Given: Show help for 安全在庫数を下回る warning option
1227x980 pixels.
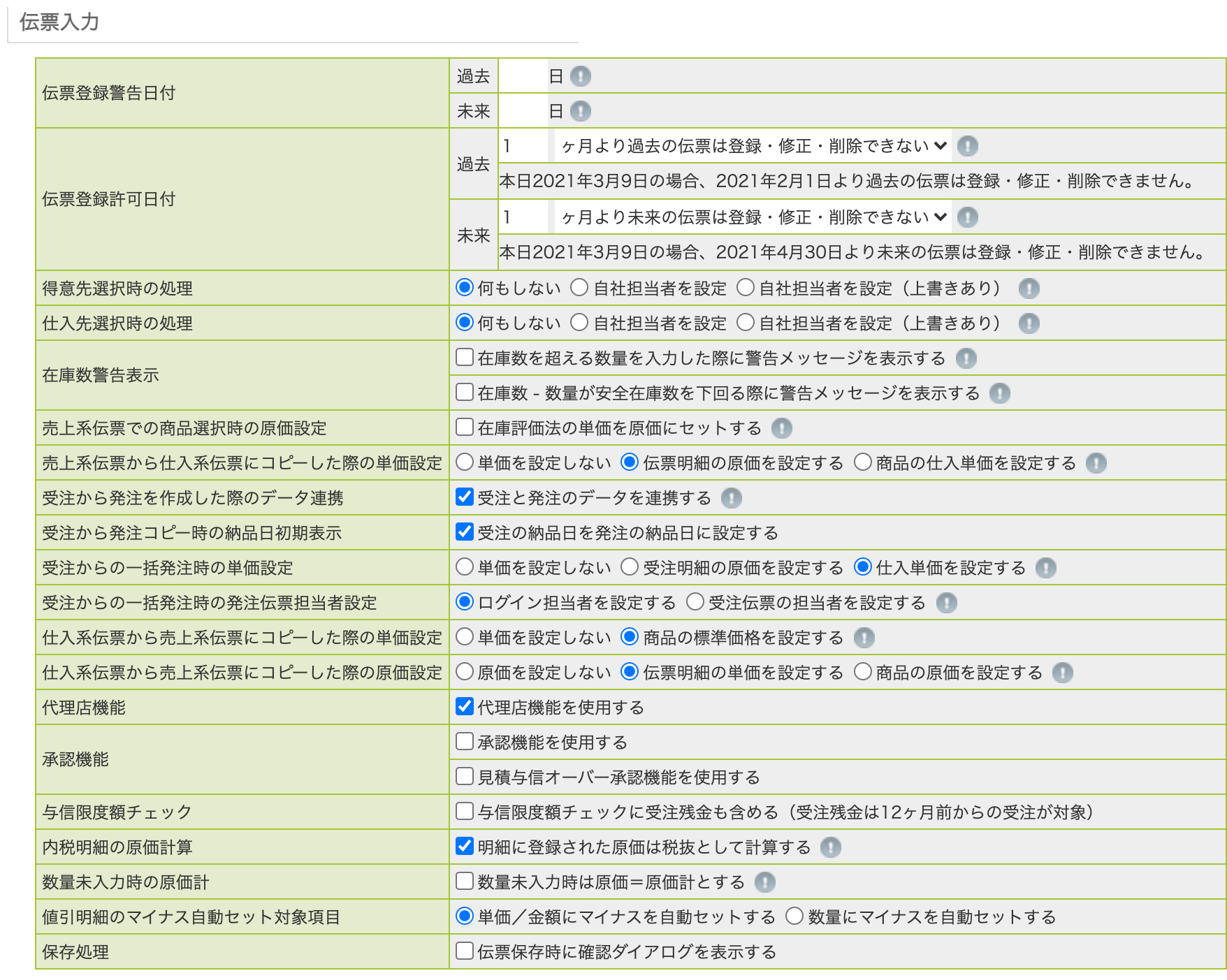Looking at the screenshot, I should [1000, 393].
